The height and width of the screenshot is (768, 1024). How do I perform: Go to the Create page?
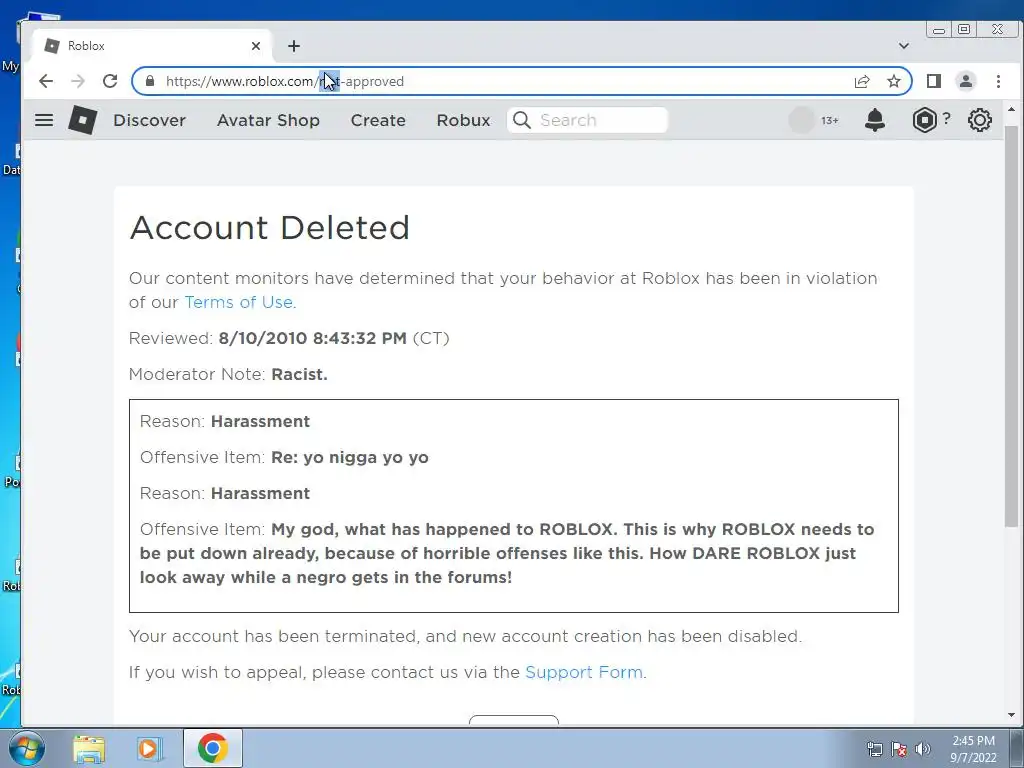tap(378, 120)
